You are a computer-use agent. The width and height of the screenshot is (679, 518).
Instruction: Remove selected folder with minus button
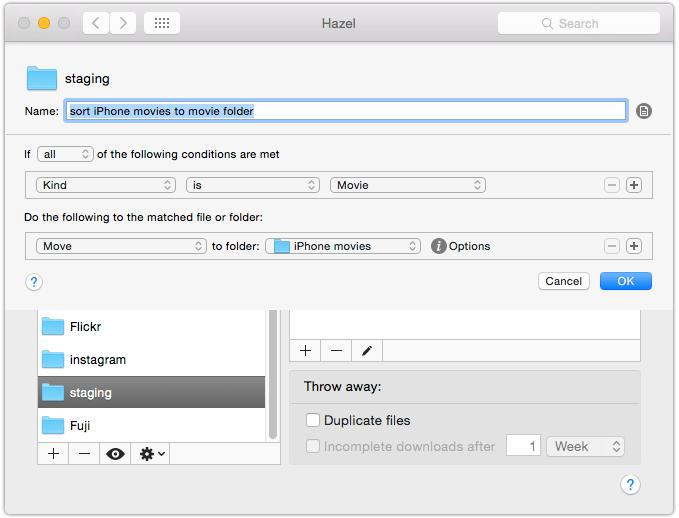84,453
